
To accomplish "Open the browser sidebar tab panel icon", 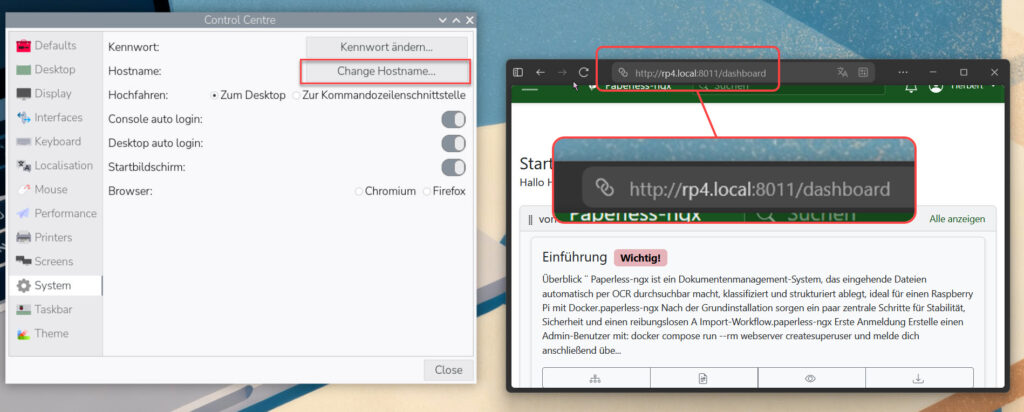I will [518, 73].
